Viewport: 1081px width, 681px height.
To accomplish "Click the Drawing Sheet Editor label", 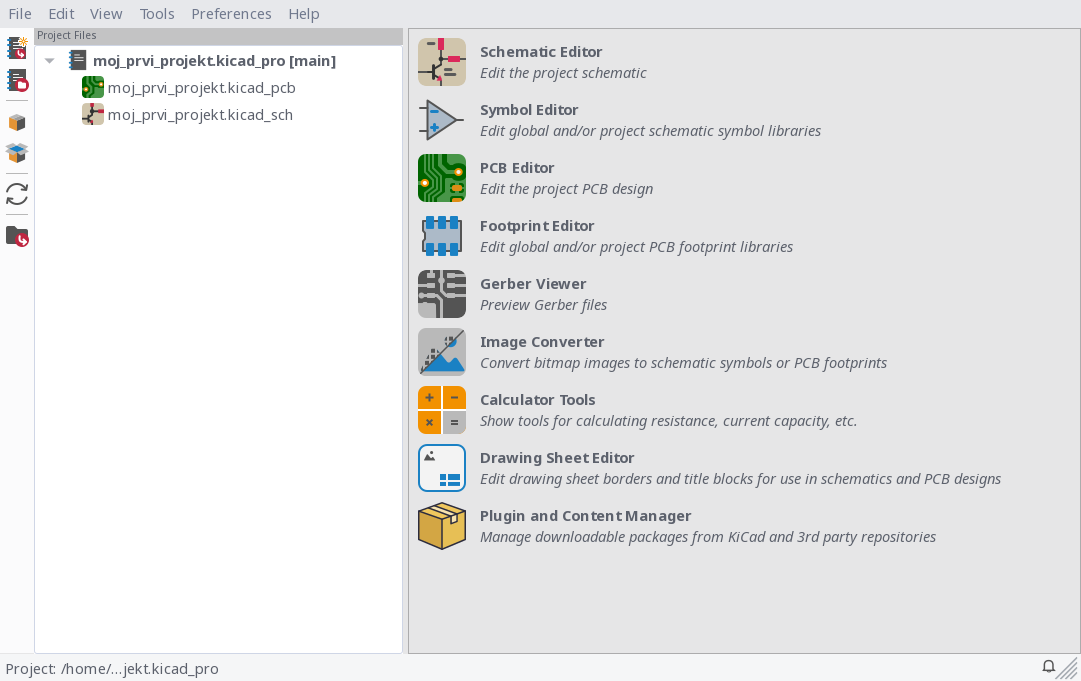I will click(x=557, y=458).
